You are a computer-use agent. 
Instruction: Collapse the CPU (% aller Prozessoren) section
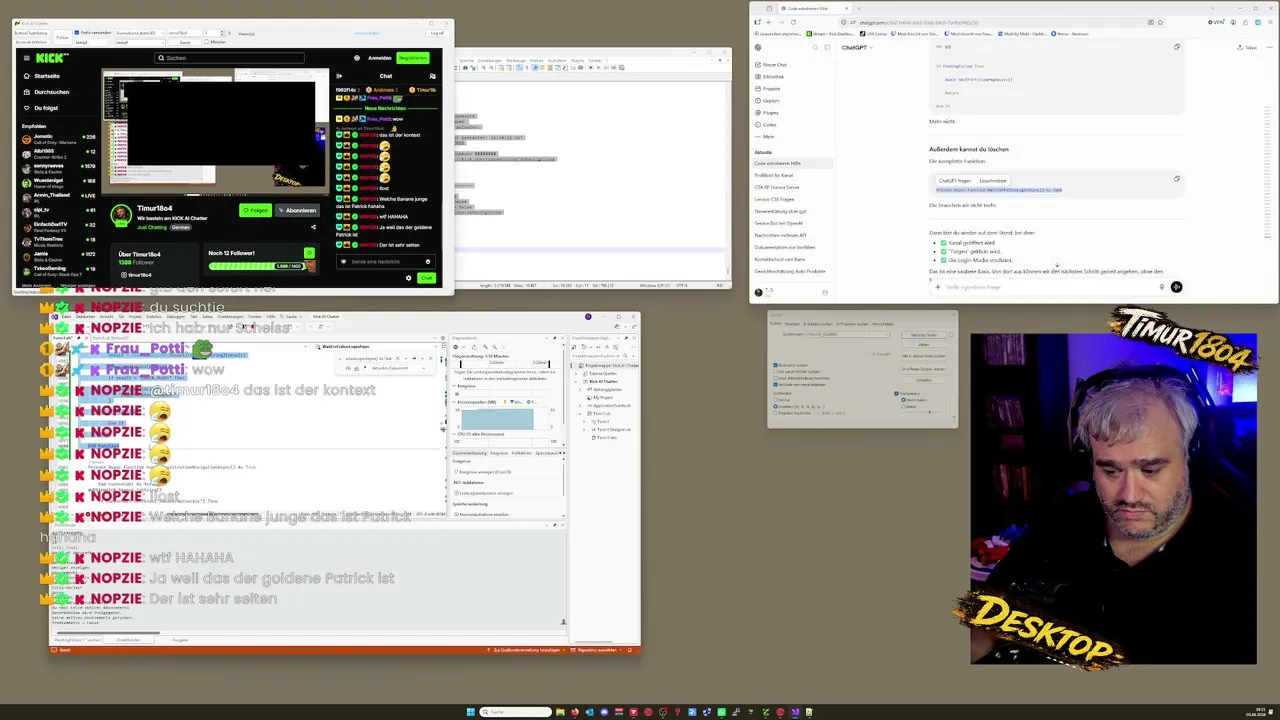coord(455,434)
